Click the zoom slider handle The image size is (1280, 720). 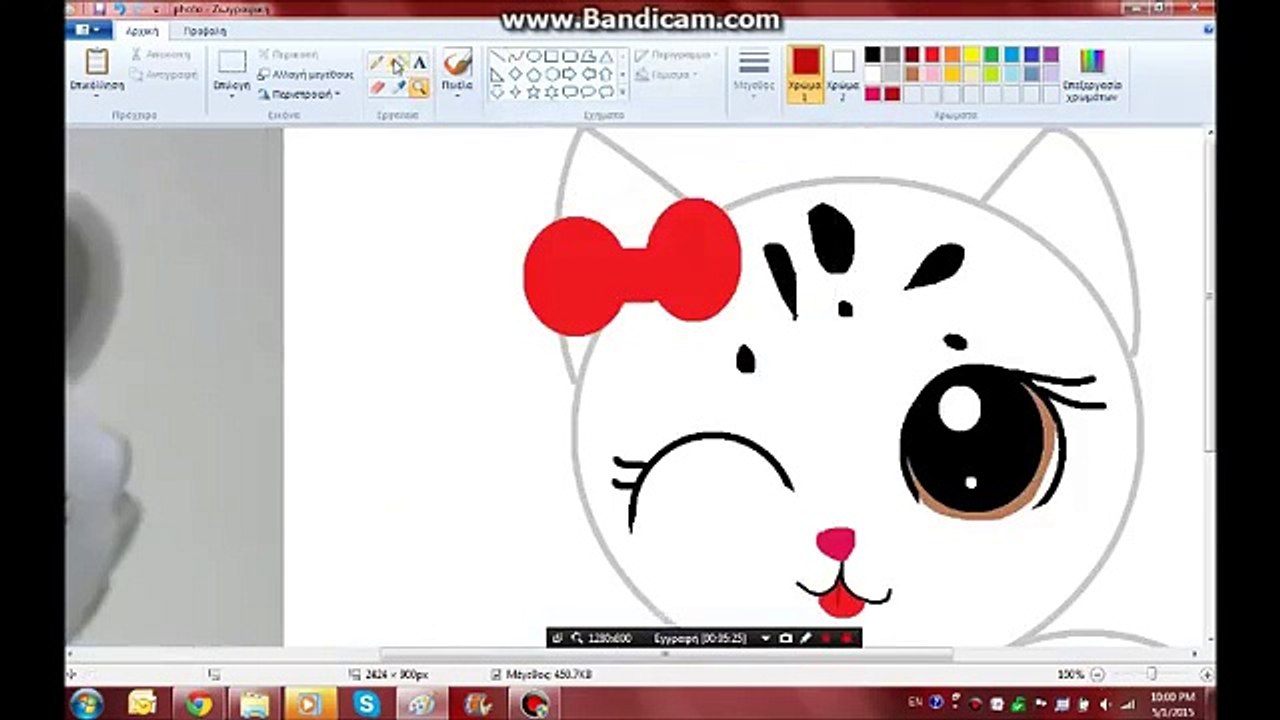click(1151, 675)
